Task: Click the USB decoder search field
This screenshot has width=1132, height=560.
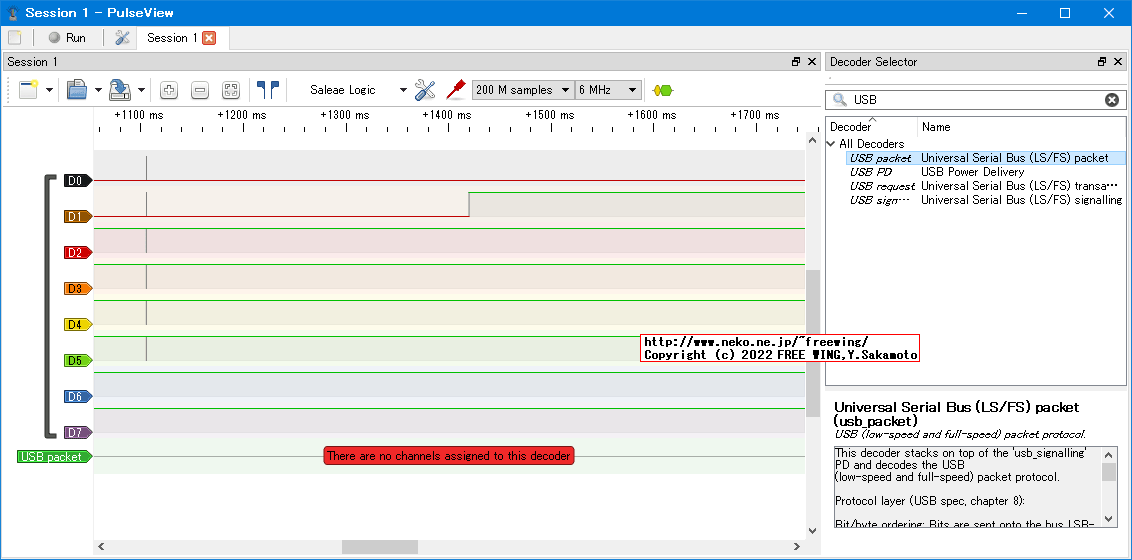Action: point(975,100)
